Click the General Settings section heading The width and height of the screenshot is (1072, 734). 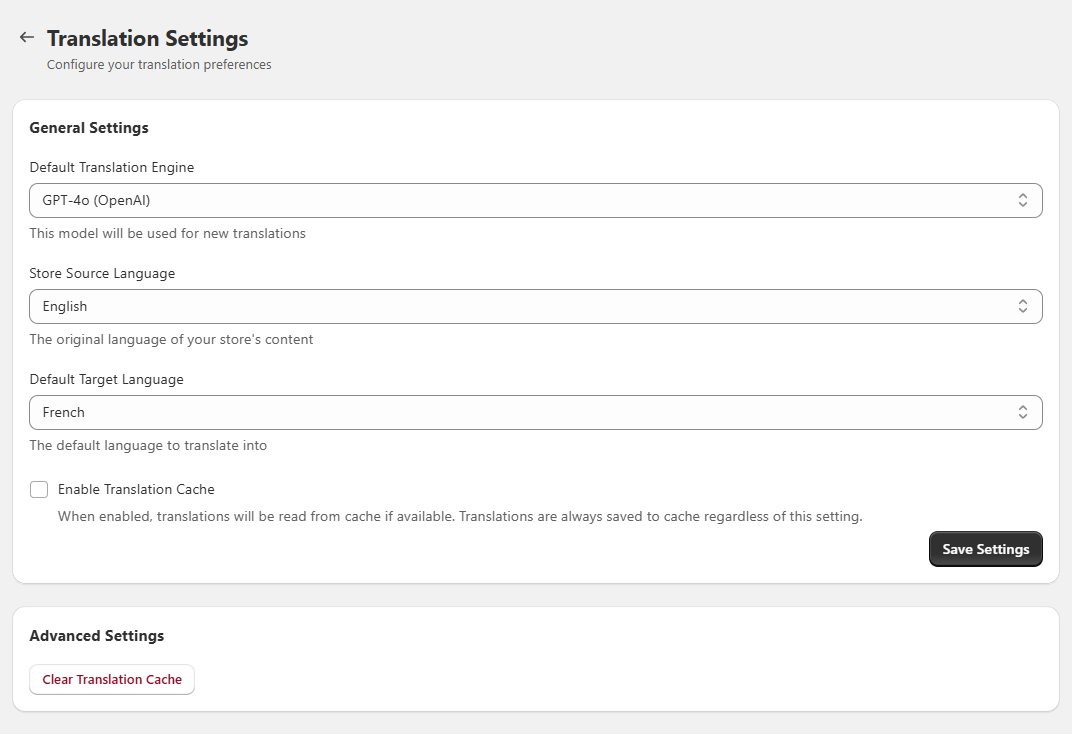point(89,127)
